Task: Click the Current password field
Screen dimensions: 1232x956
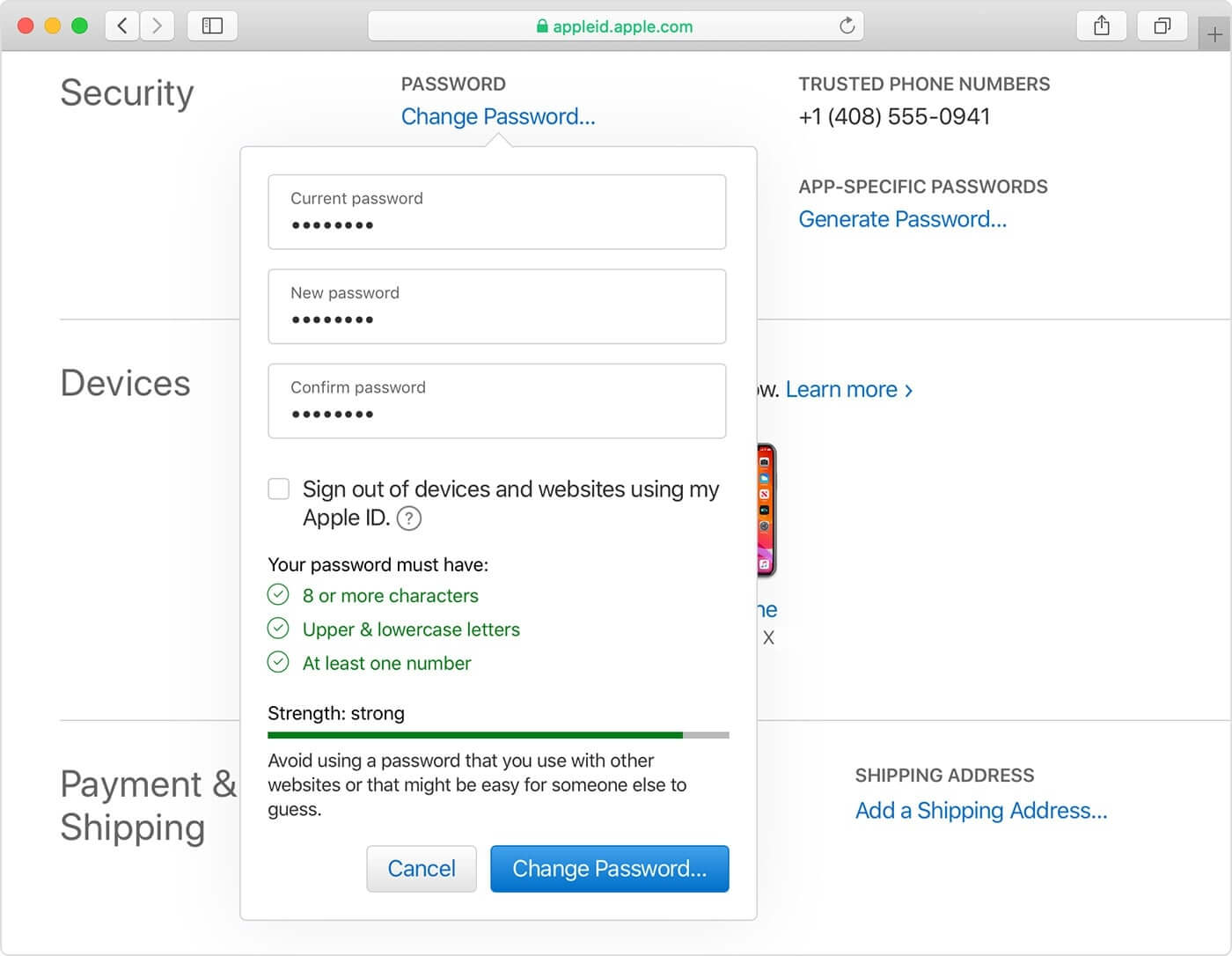Action: [x=497, y=212]
